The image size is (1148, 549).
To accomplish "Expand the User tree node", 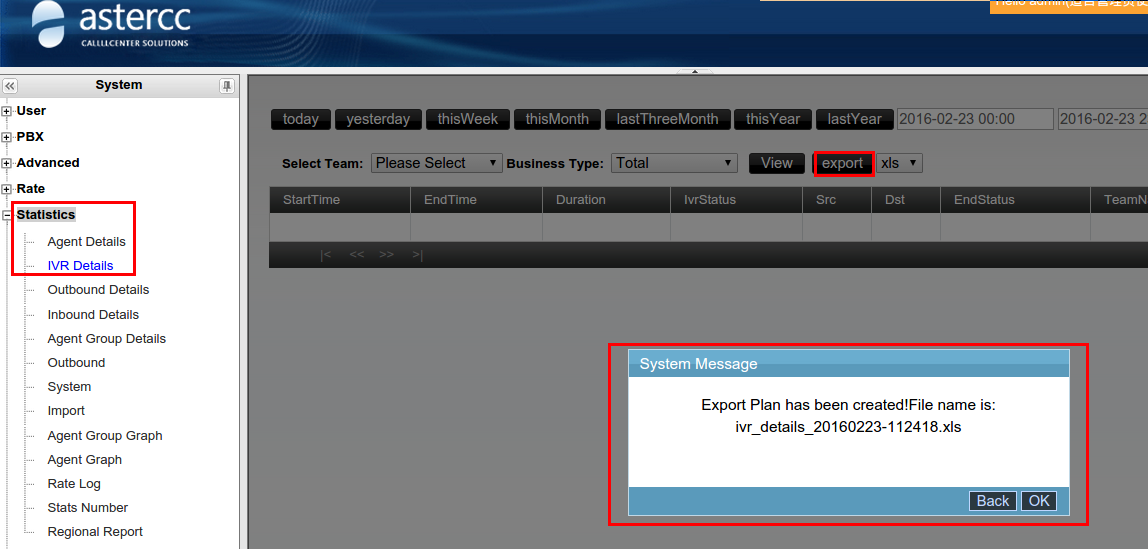I will (x=7, y=111).
